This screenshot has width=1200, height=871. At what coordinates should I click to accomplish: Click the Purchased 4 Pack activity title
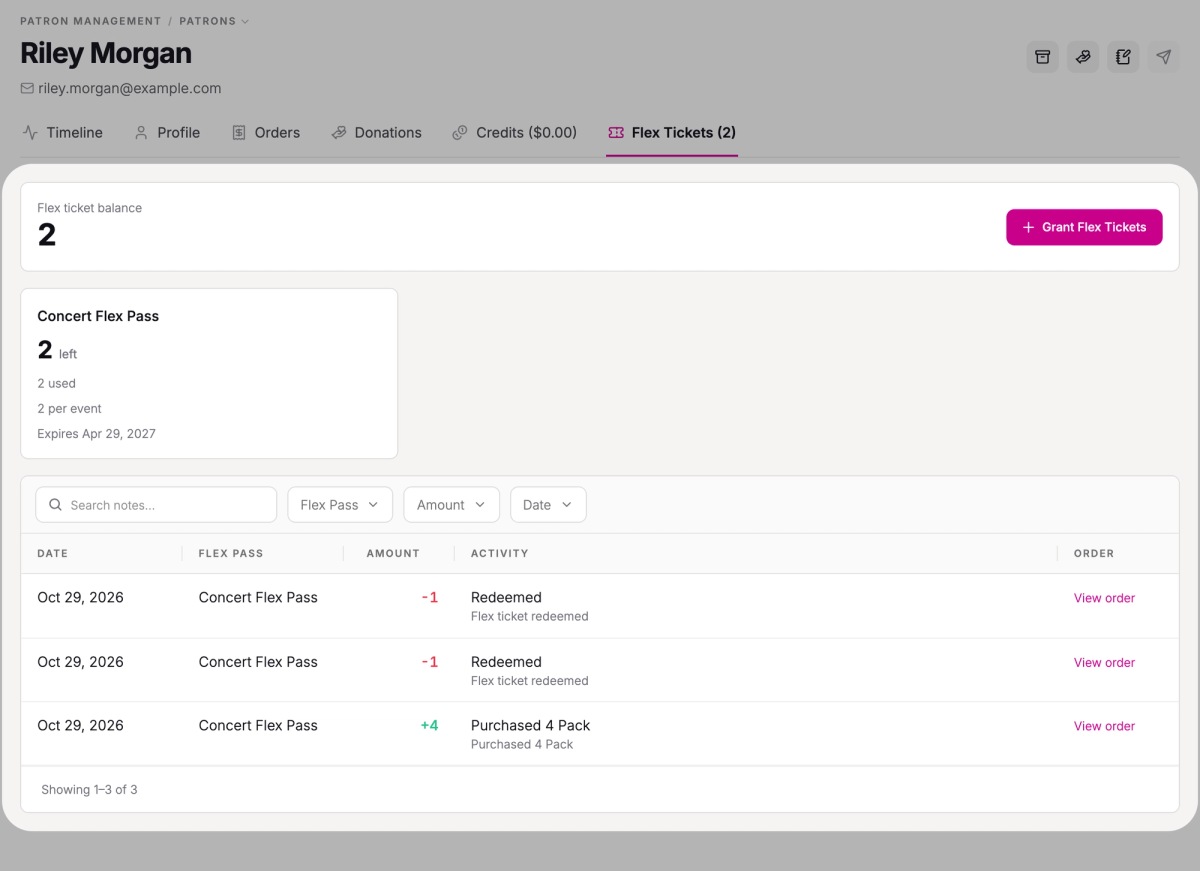click(x=530, y=725)
